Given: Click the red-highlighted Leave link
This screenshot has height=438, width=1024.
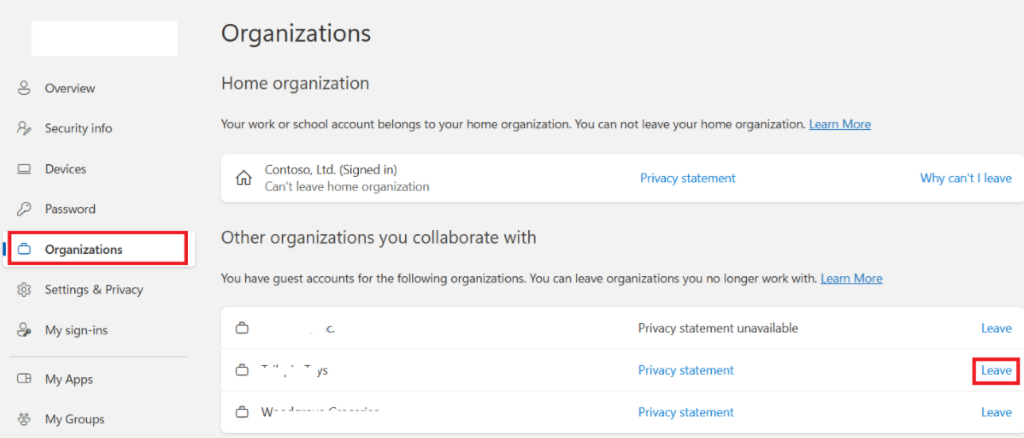Looking at the screenshot, I should (x=996, y=370).
